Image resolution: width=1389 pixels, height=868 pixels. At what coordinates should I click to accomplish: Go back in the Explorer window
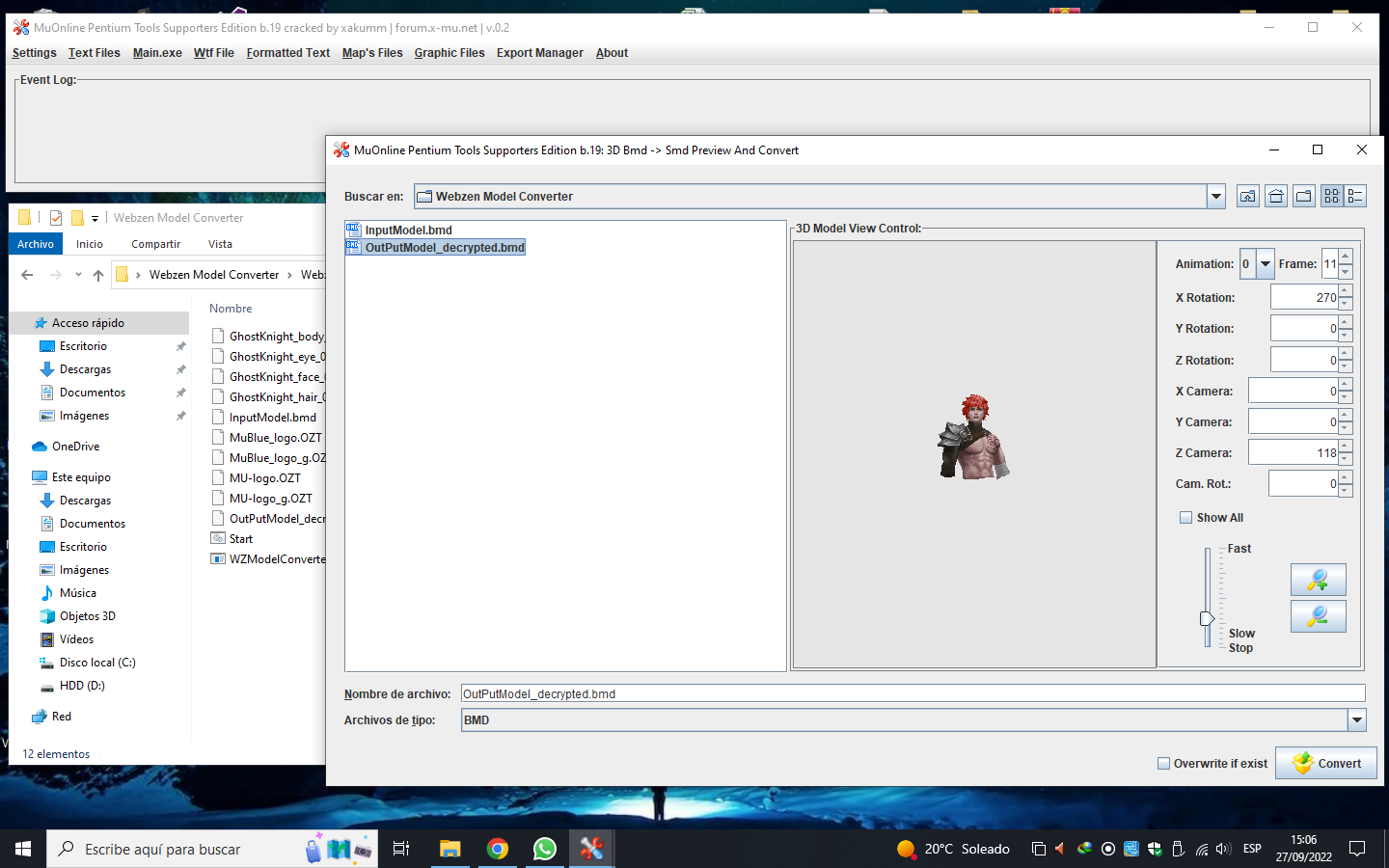(x=27, y=275)
